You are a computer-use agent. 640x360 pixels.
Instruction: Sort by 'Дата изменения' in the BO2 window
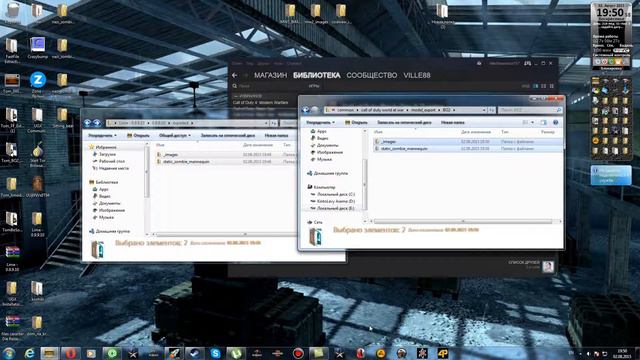[476, 132]
